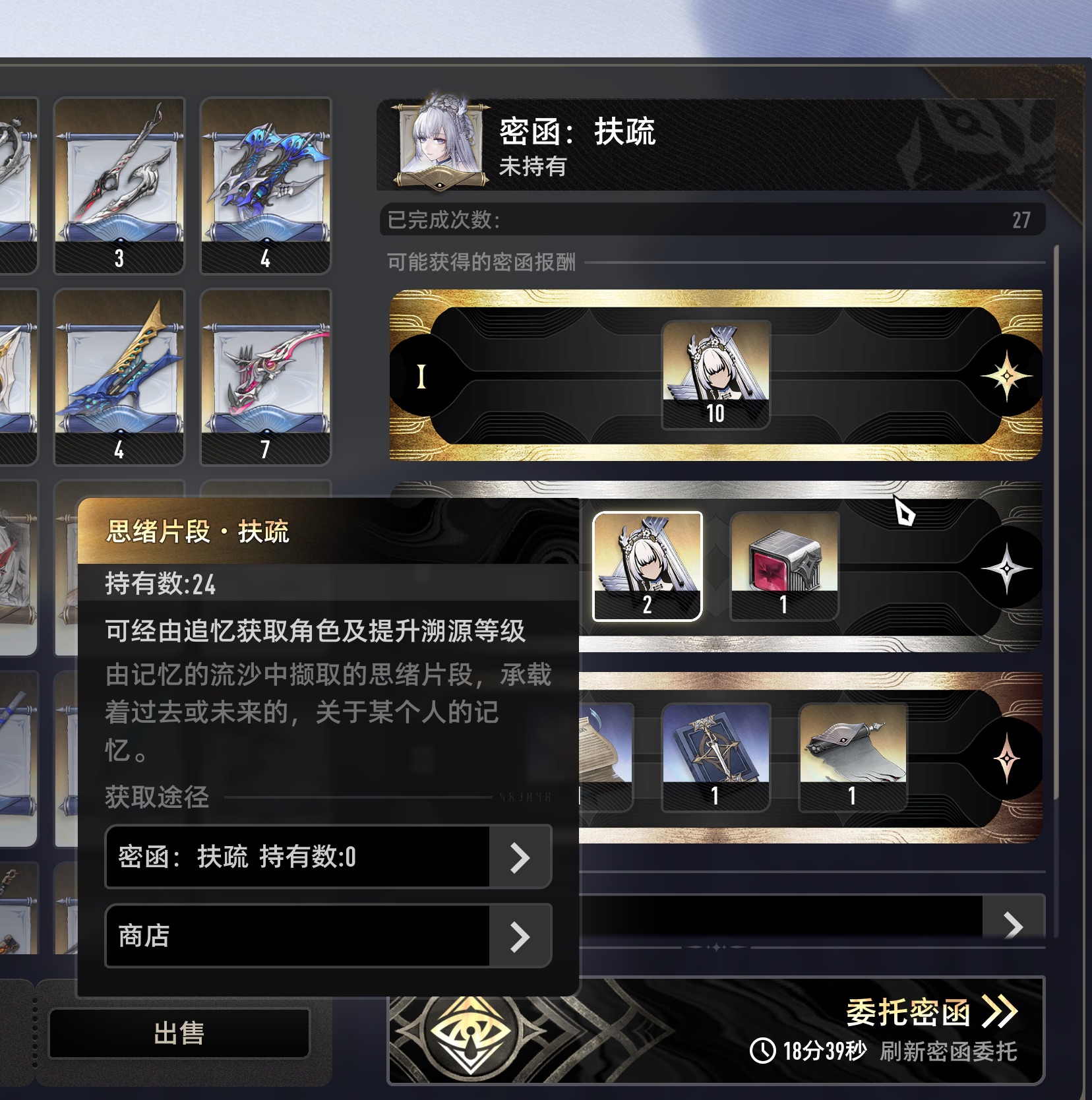Image resolution: width=1092 pixels, height=1100 pixels.
Task: Click the blue sword book reward item
Action: point(715,758)
